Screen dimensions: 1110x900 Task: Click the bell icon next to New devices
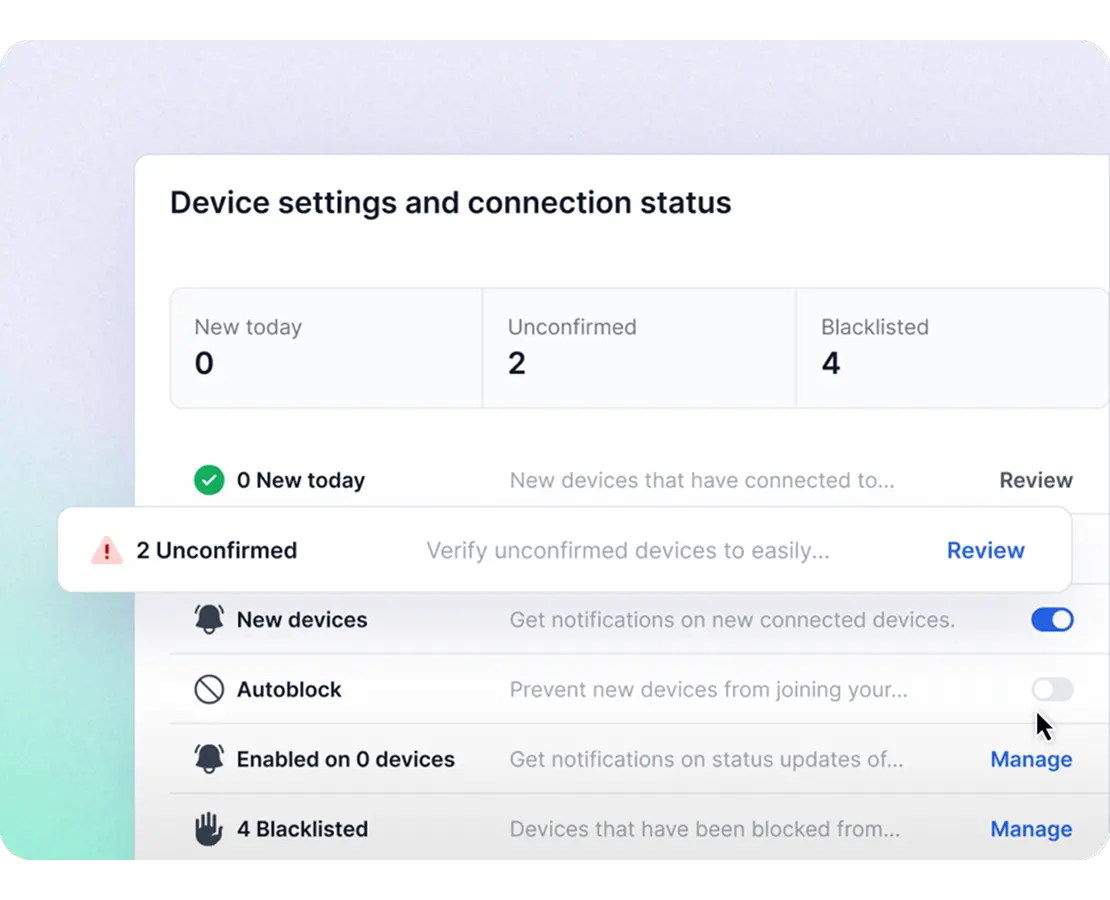point(209,620)
